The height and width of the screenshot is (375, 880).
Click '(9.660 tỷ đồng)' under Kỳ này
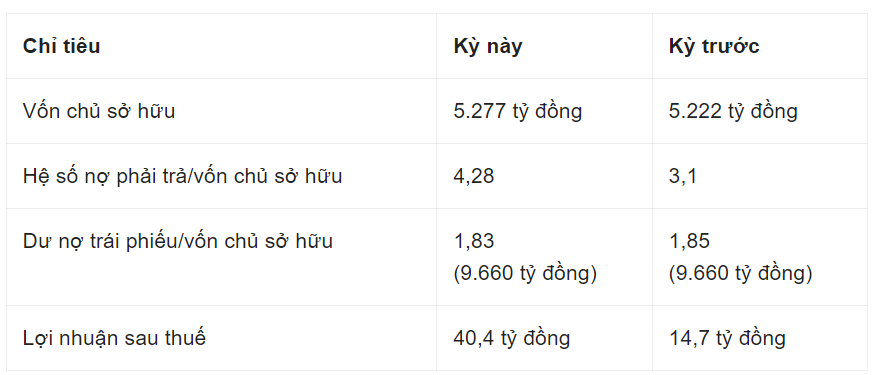coord(525,273)
